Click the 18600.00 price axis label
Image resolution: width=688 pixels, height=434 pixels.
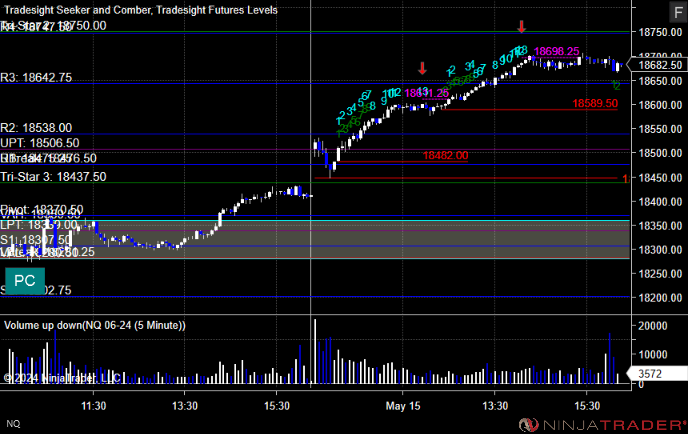[x=660, y=105]
